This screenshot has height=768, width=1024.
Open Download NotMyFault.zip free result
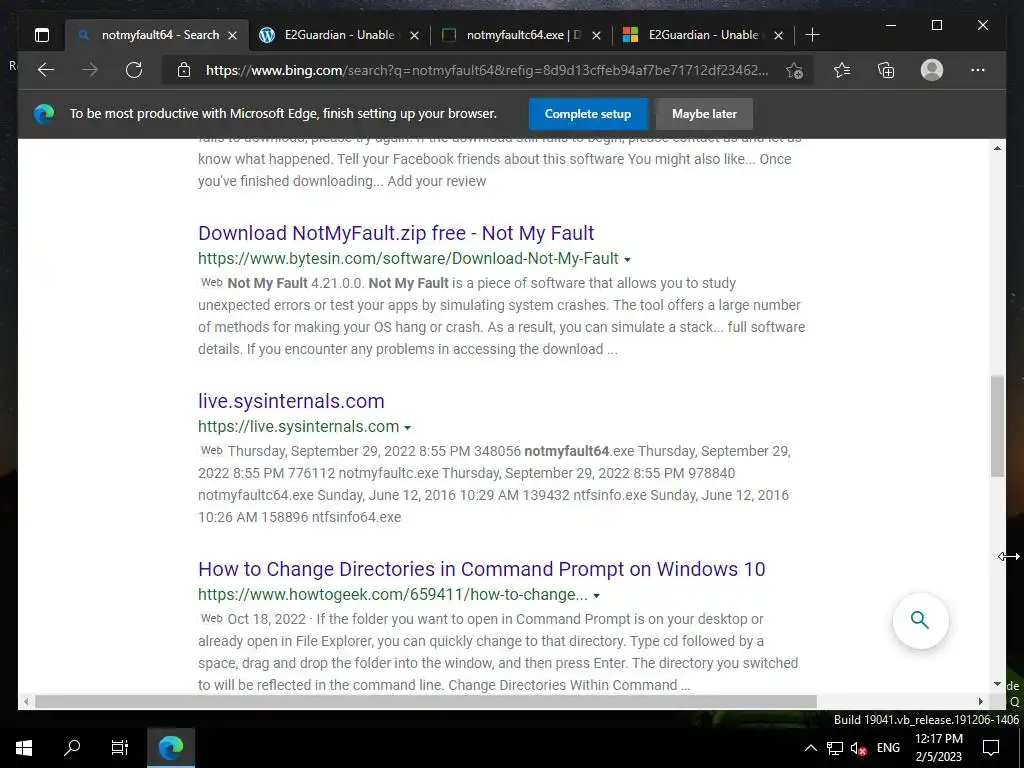(x=396, y=233)
